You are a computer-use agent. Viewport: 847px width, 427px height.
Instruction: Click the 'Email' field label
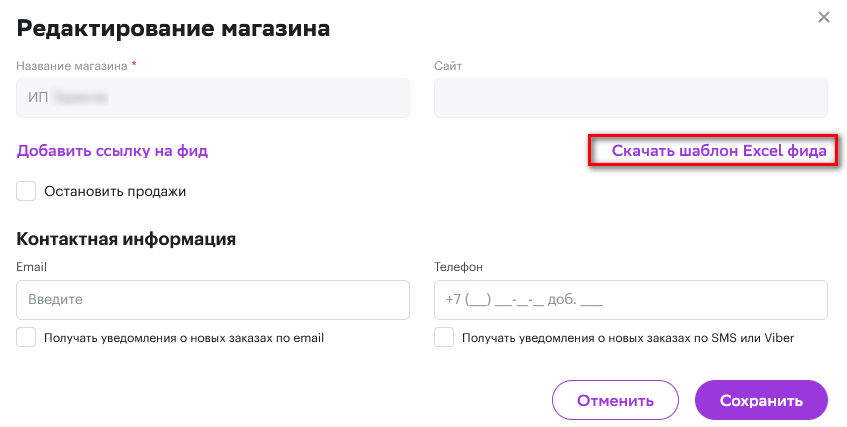pyautogui.click(x=32, y=267)
